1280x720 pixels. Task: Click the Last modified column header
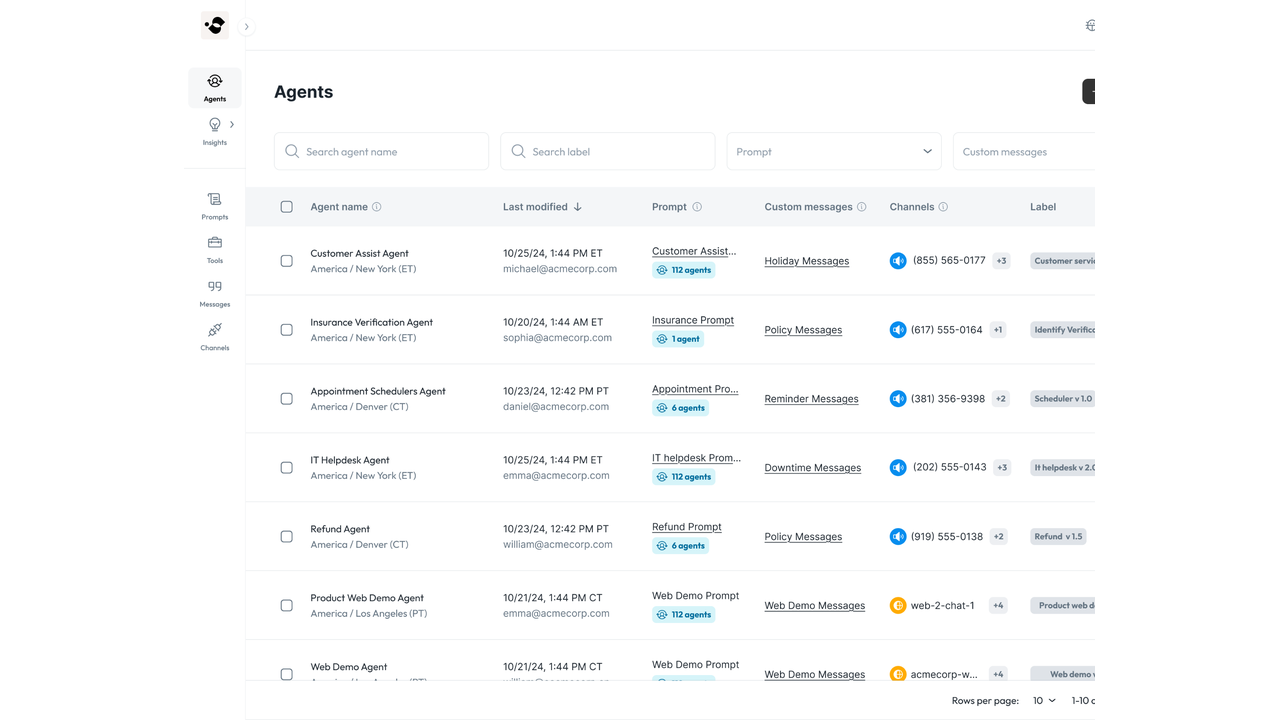coord(535,207)
